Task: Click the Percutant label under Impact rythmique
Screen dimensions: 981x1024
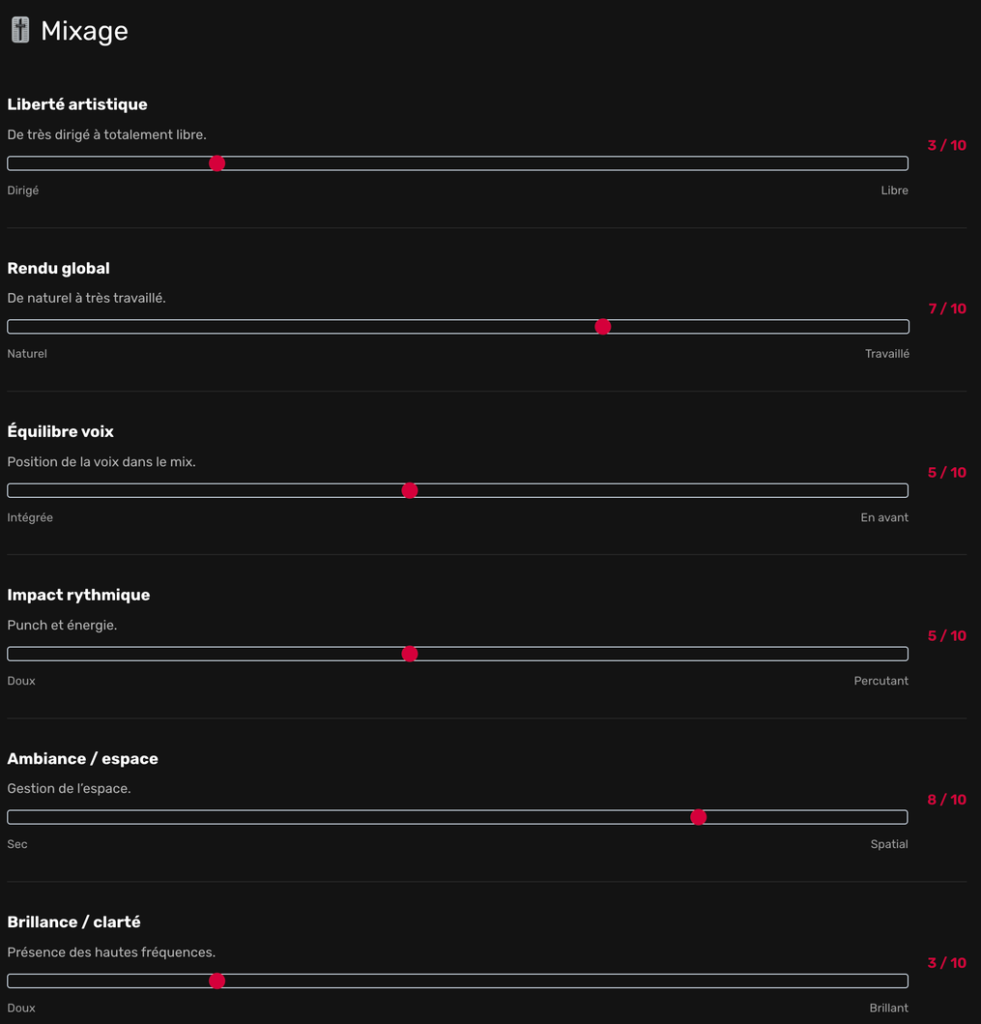Action: click(883, 680)
